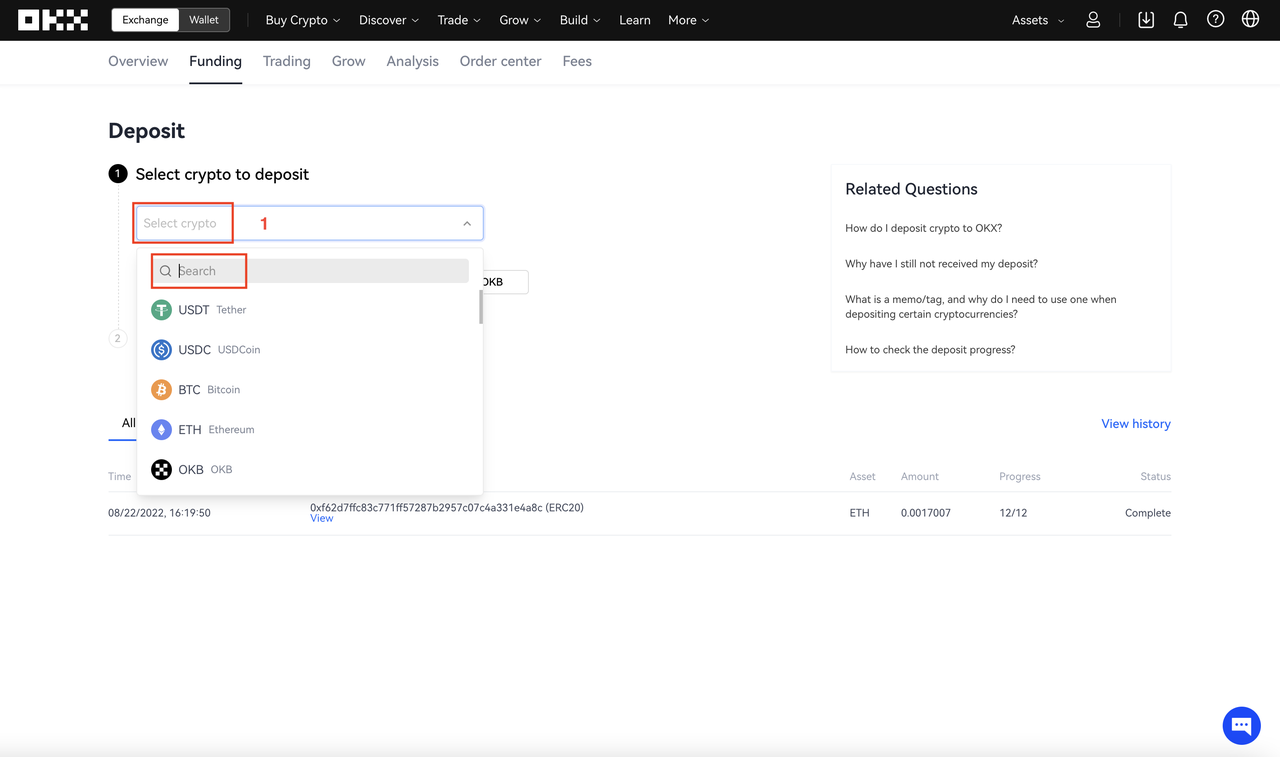Expand the Assets dropdown
1280x757 pixels.
point(1038,20)
